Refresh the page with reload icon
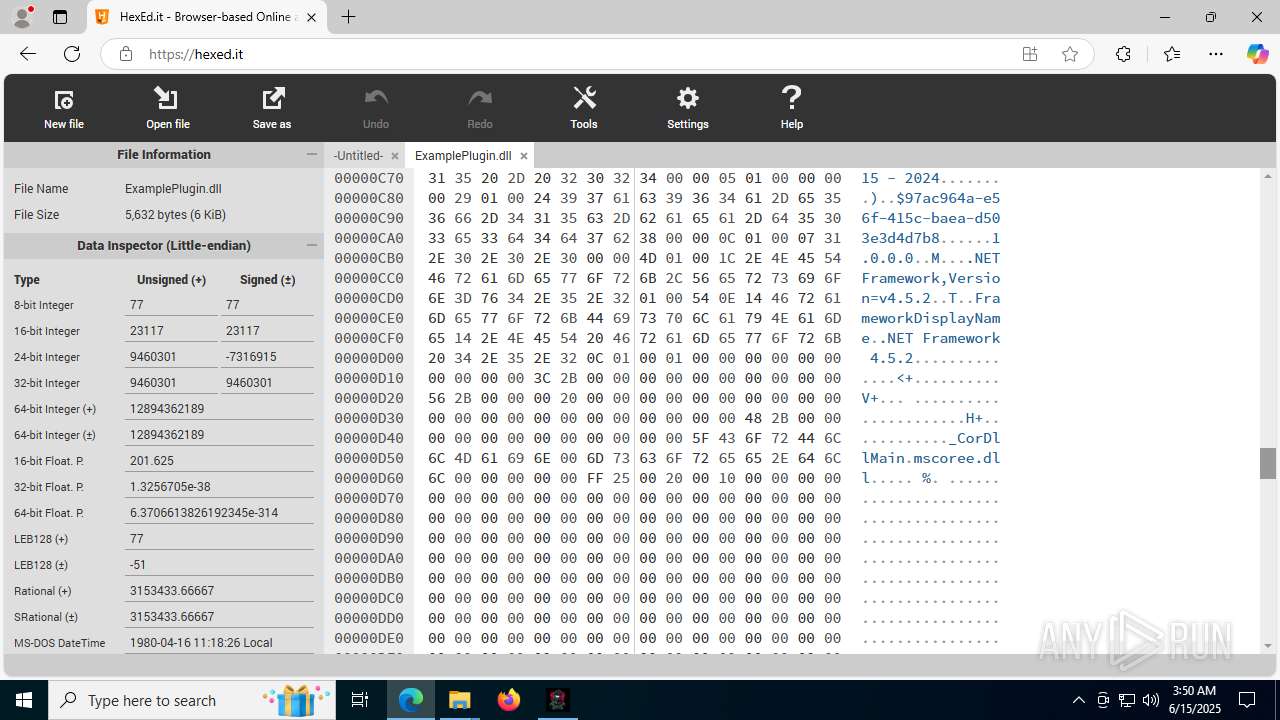1280x720 pixels. click(x=72, y=54)
